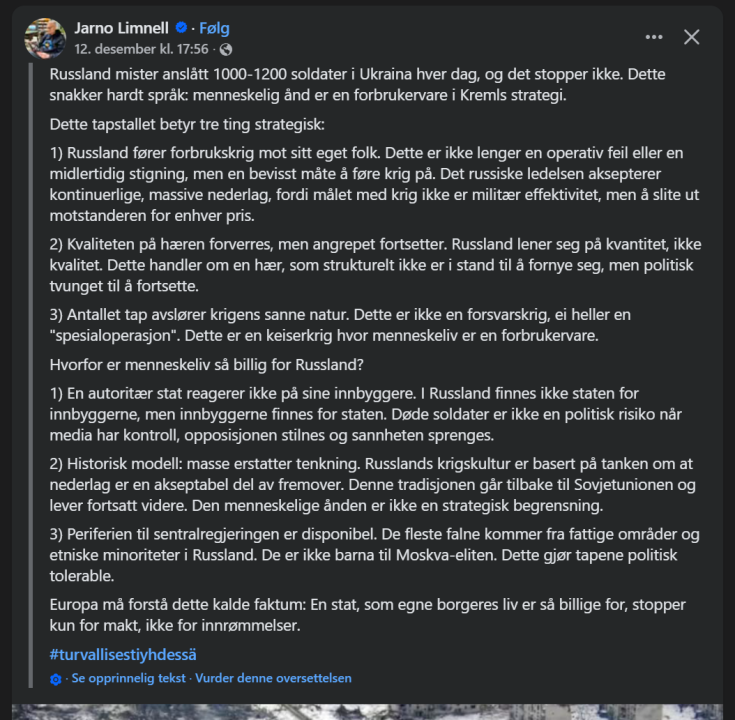735x720 pixels.
Task: Click the paragraph starting 'Russland fører forbrukskrig'
Action: coord(367,183)
